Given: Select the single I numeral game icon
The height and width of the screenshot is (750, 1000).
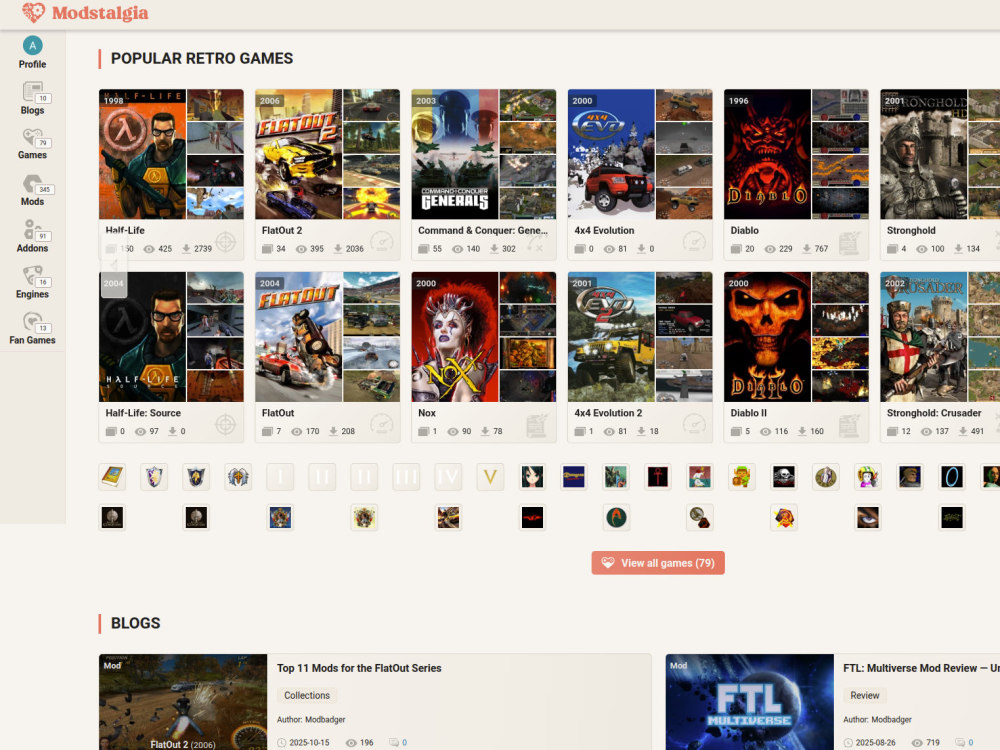Looking at the screenshot, I should coord(280,476).
